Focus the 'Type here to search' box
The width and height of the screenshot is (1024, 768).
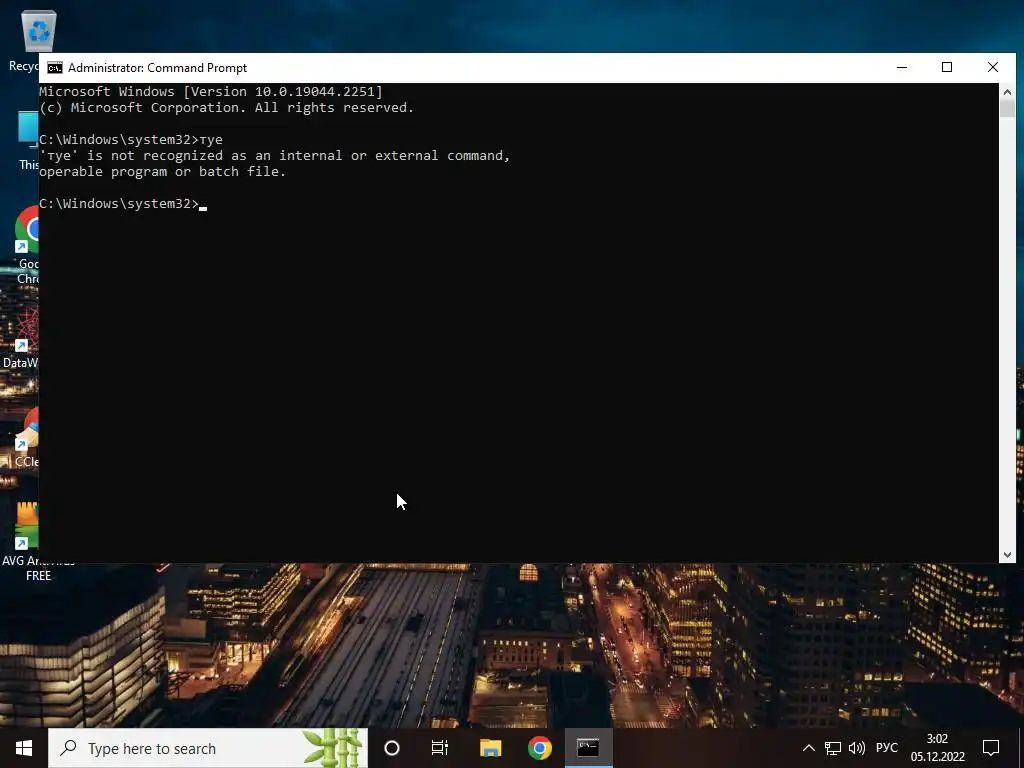click(208, 748)
